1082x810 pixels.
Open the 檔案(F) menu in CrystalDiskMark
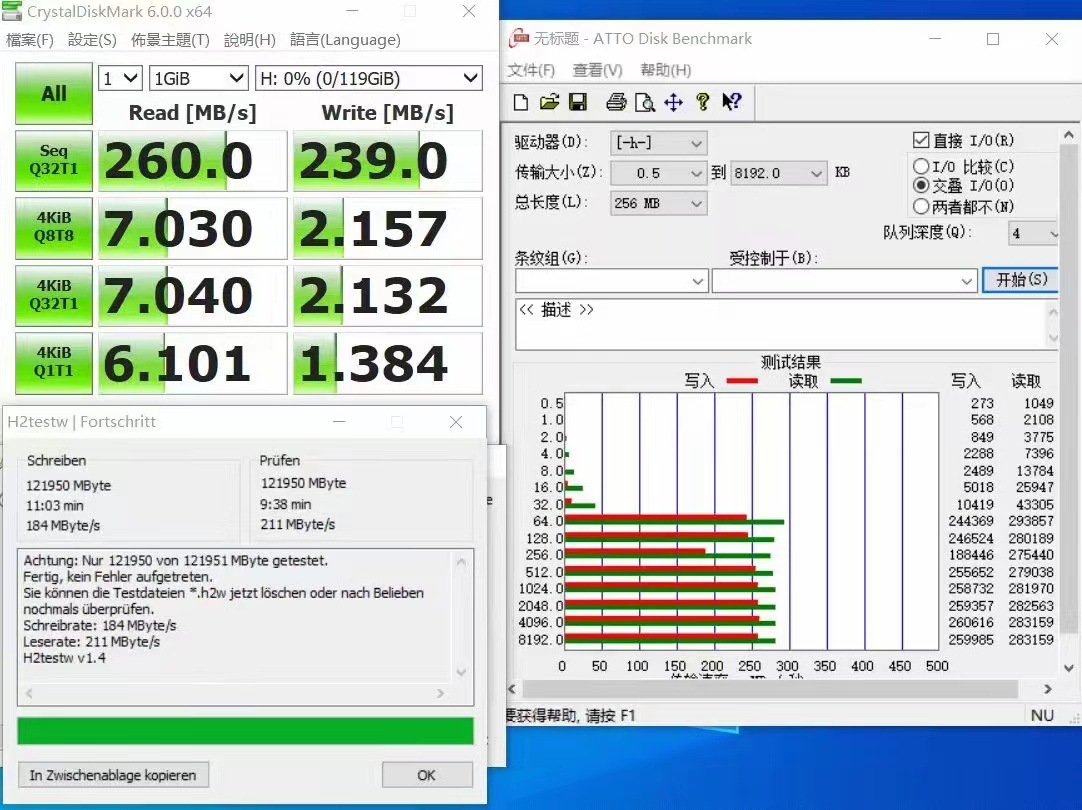[x=30, y=40]
